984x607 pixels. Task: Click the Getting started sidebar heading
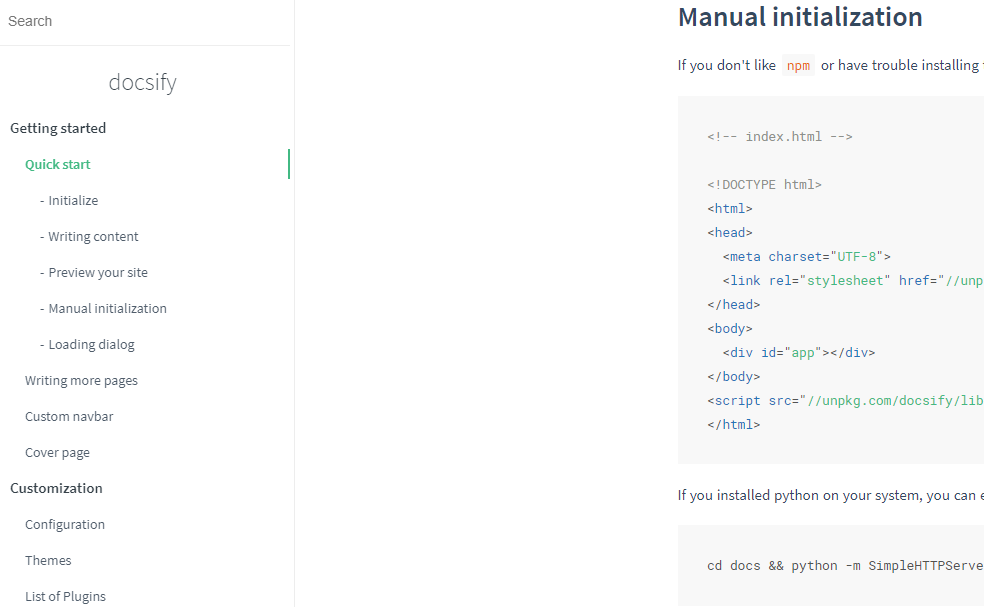(58, 128)
